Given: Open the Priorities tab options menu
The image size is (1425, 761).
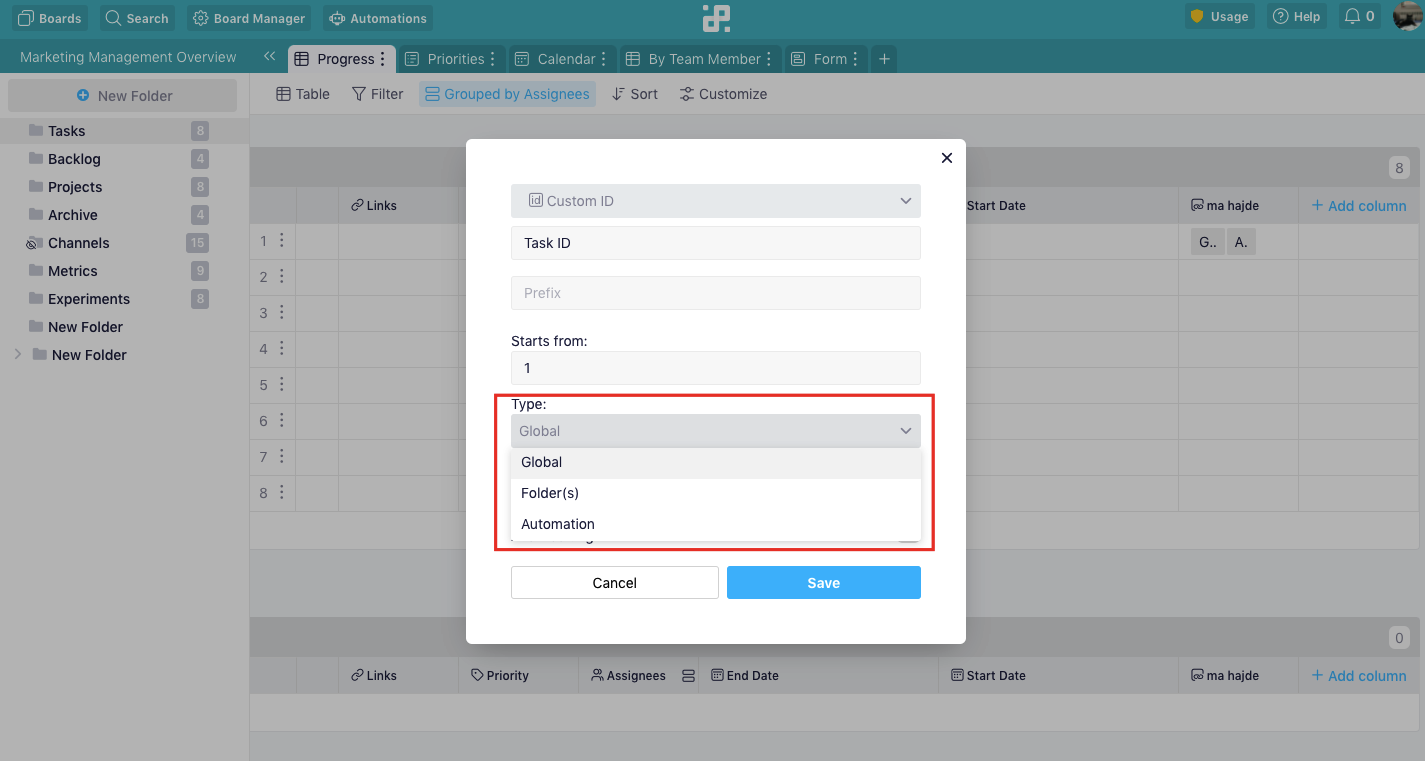Looking at the screenshot, I should [x=493, y=59].
